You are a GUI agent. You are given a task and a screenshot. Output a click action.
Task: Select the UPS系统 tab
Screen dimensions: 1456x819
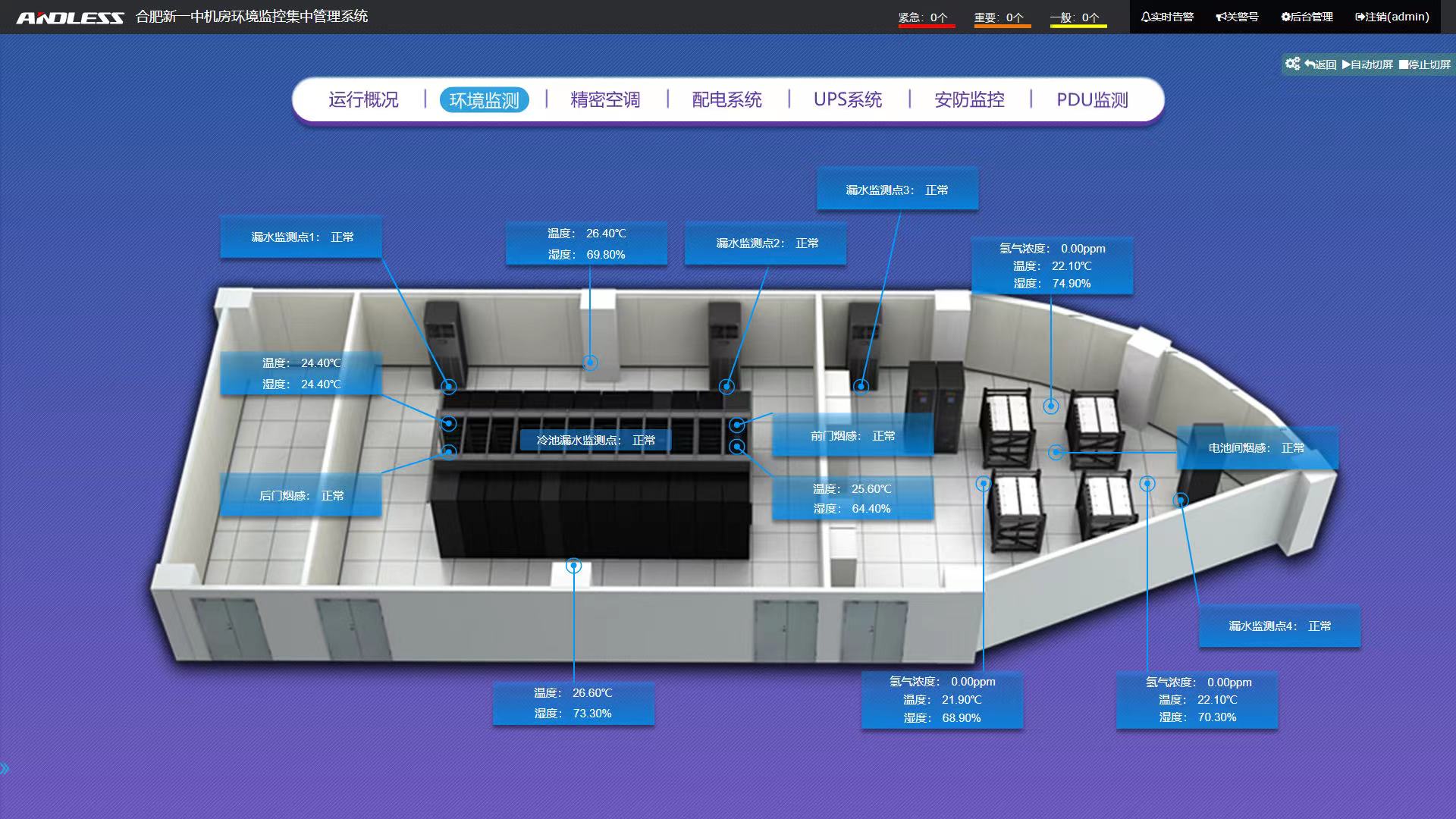point(847,100)
